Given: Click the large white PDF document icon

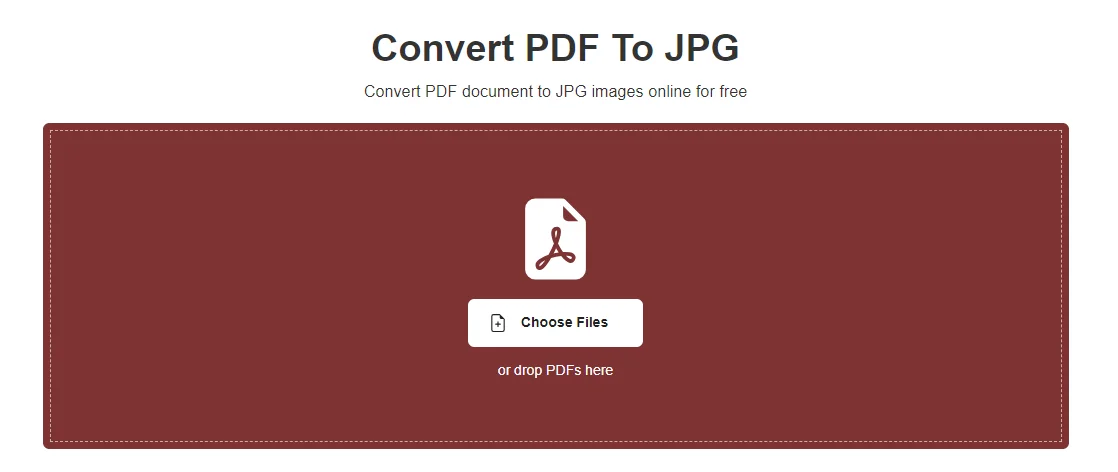Looking at the screenshot, I should click(x=555, y=239).
